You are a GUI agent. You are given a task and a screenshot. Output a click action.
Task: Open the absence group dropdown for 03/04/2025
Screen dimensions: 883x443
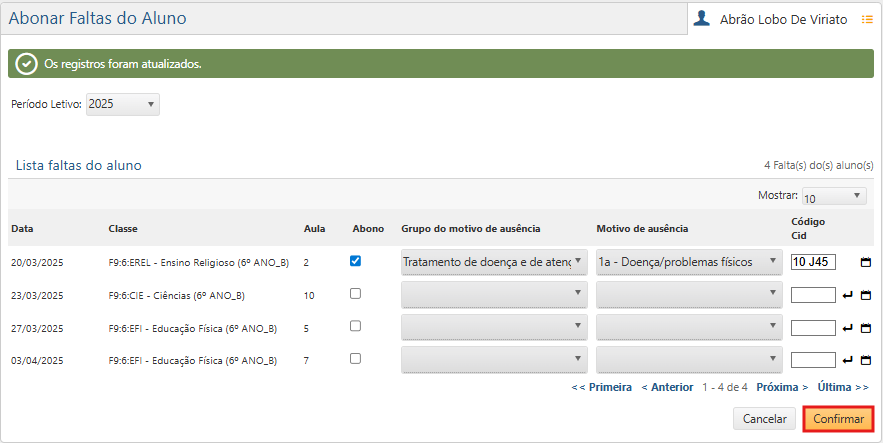(x=494, y=360)
